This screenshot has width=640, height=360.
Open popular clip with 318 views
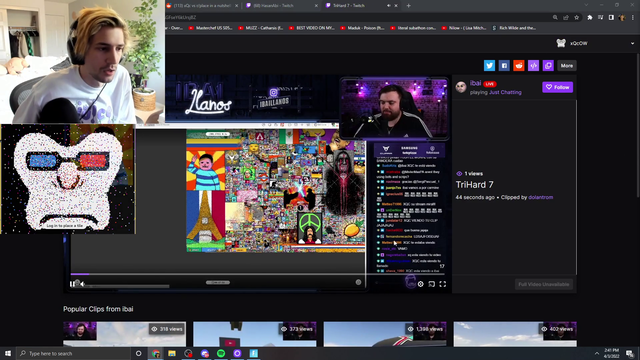(124, 334)
